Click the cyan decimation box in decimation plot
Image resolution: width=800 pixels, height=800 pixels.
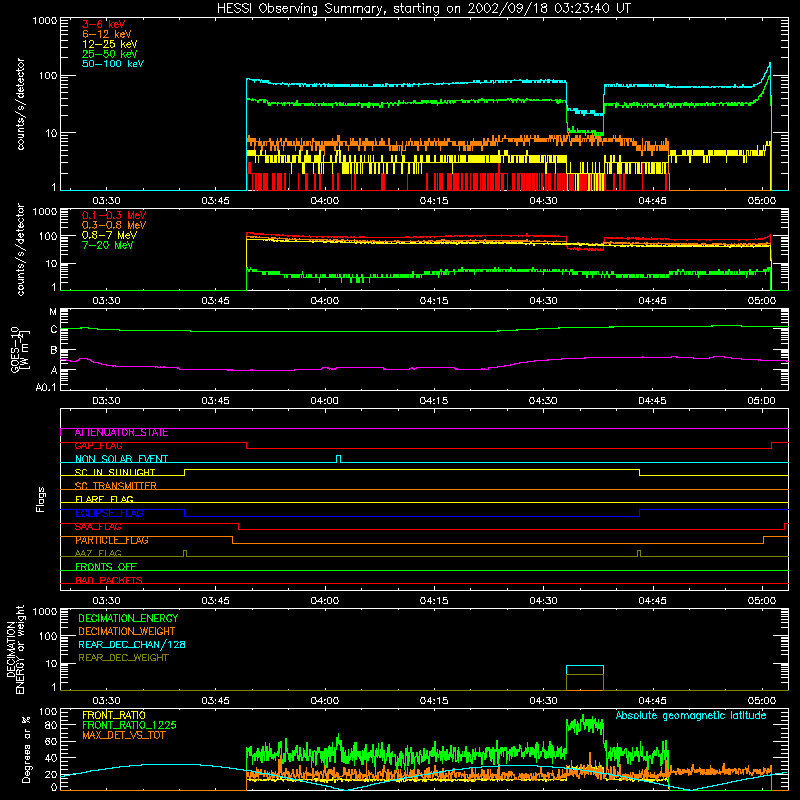(x=585, y=670)
